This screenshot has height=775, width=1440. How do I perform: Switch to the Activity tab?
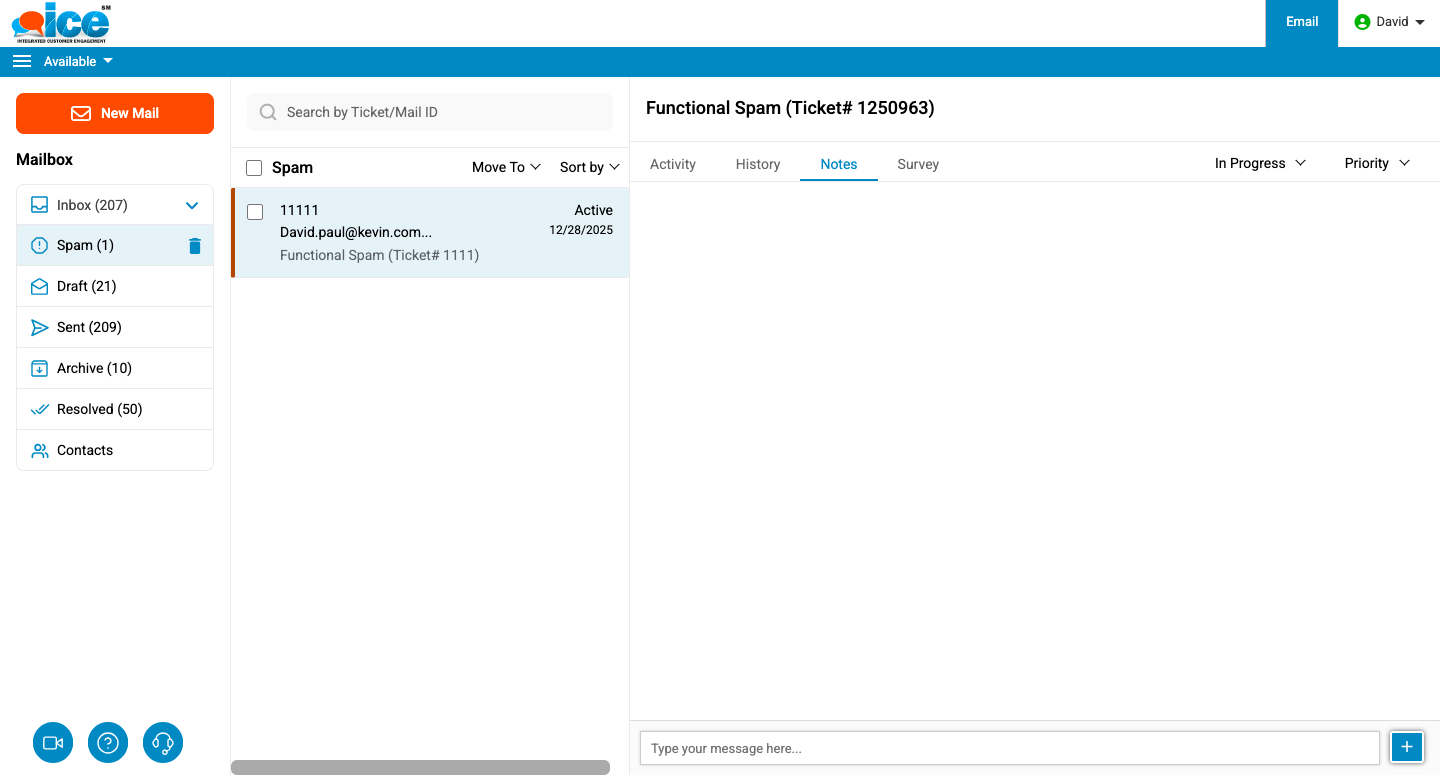click(x=672, y=164)
